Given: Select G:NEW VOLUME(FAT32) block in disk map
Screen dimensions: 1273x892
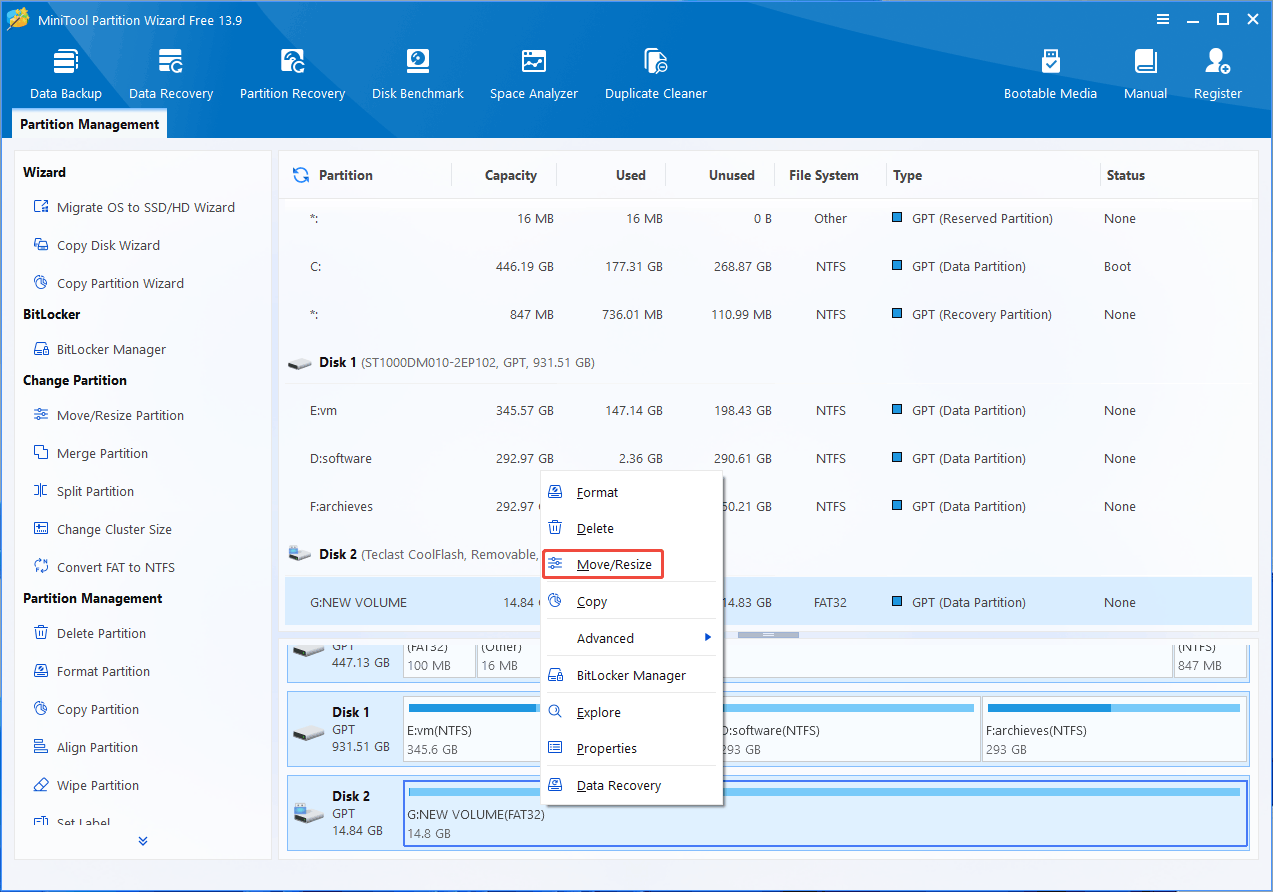Looking at the screenshot, I should [x=825, y=812].
